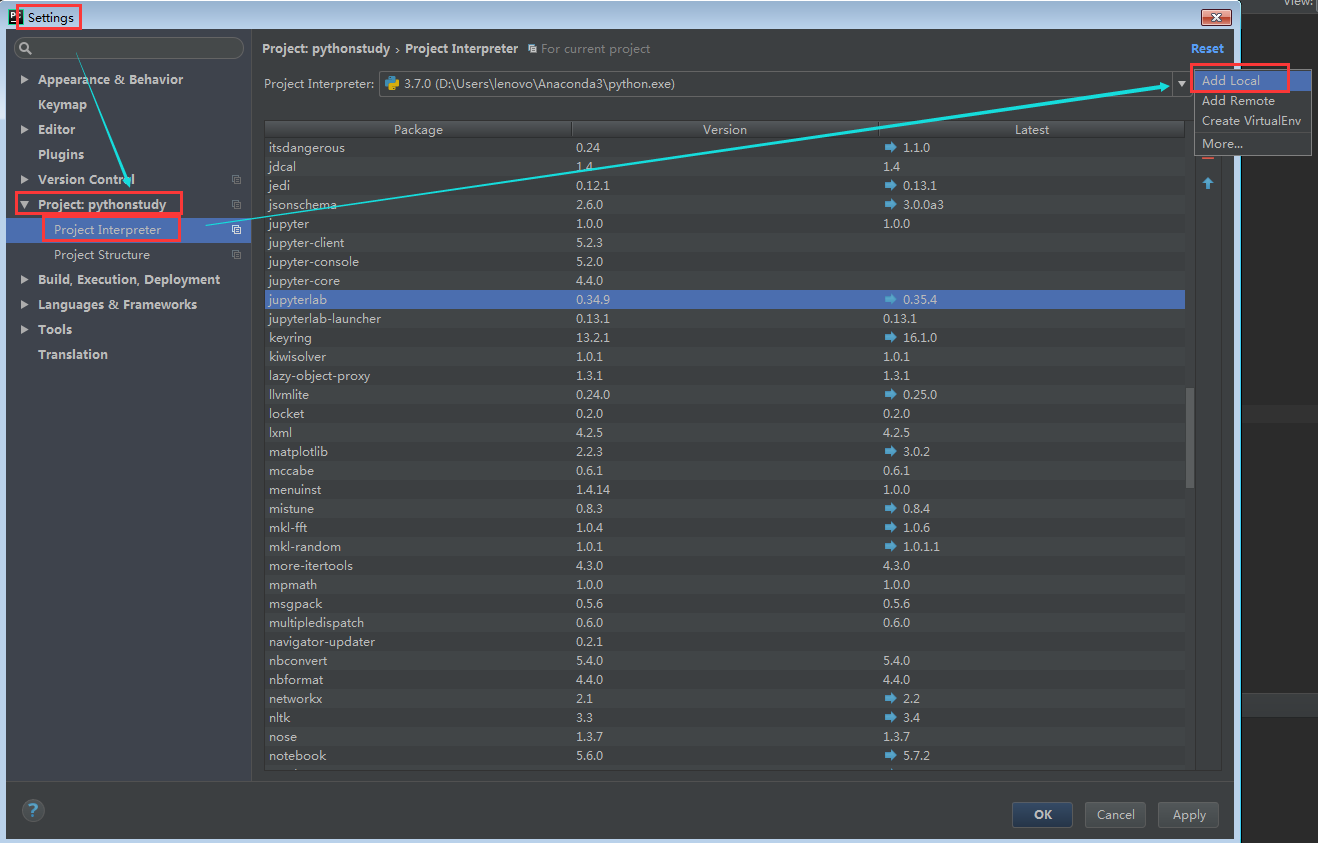Click the Python logo in interpreter field
The image size is (1318, 843).
click(x=392, y=84)
